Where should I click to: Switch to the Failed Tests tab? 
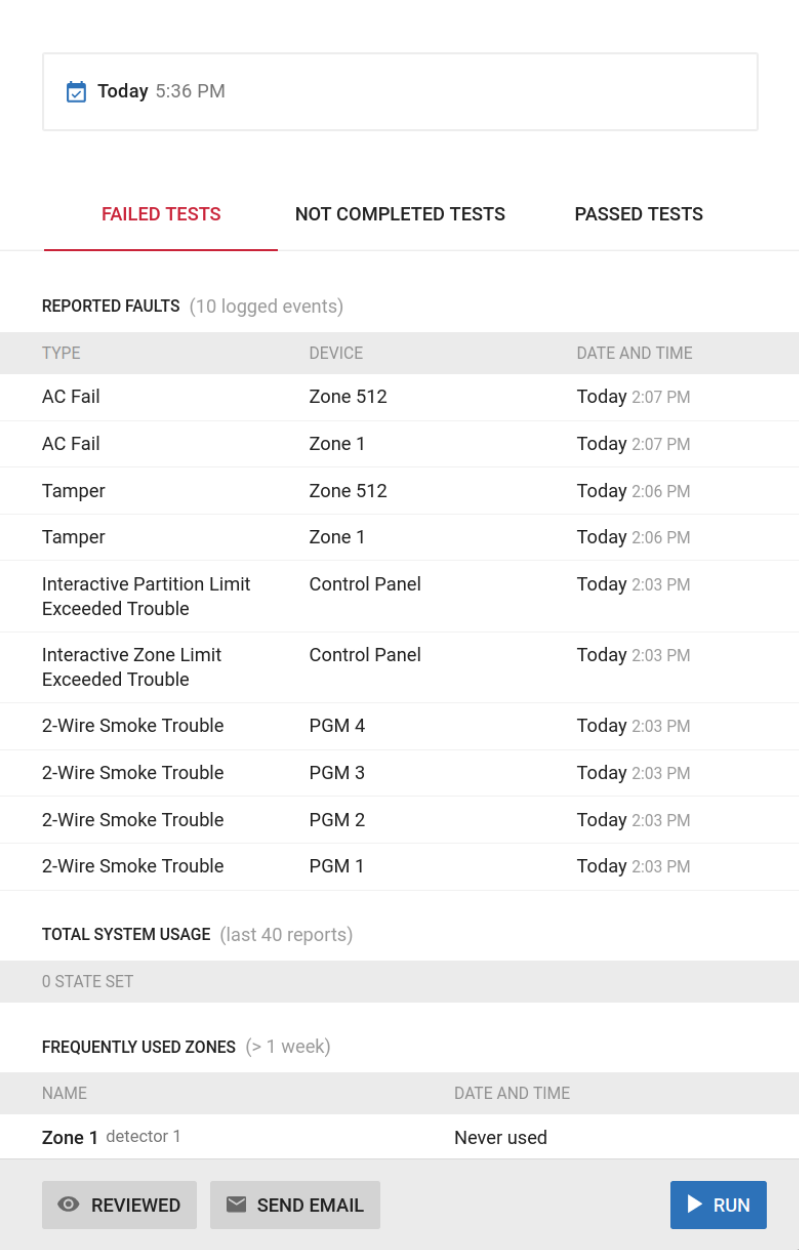point(161,214)
